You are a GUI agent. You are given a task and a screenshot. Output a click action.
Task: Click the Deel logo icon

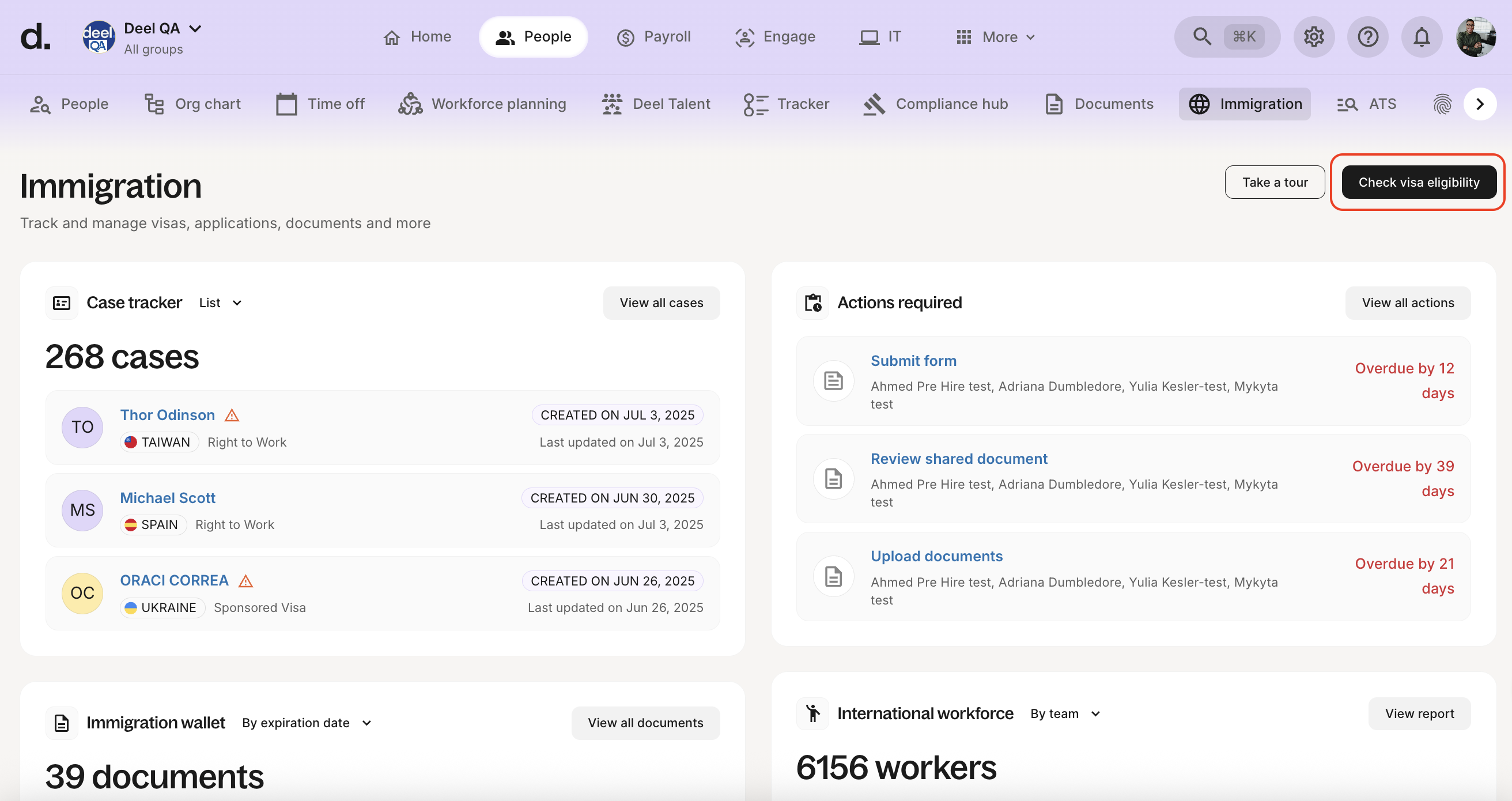point(35,37)
